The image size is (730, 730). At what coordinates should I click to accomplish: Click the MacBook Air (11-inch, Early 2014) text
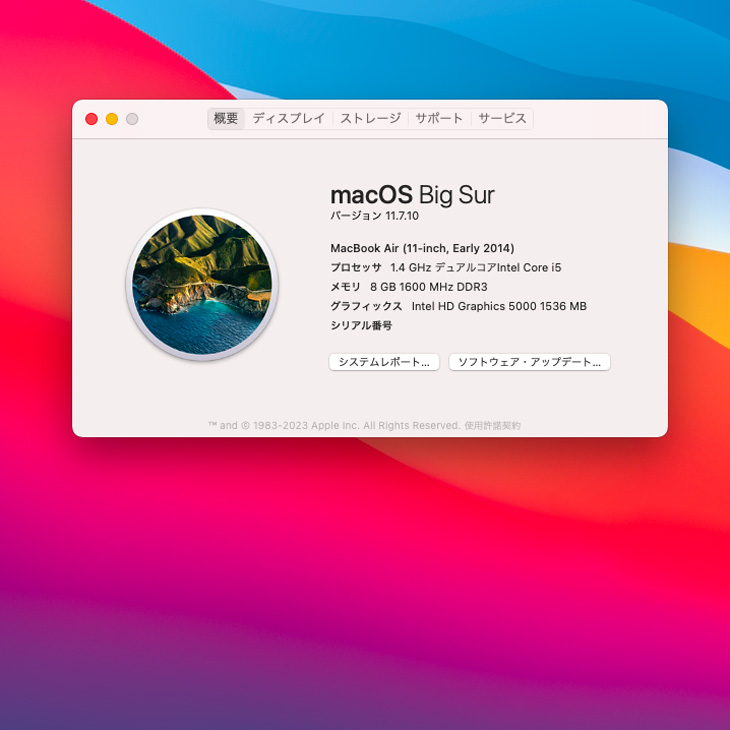pyautogui.click(x=422, y=248)
